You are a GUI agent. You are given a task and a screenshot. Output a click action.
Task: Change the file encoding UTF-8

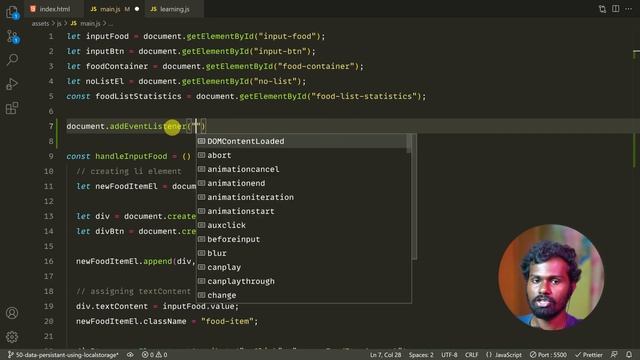point(449,355)
